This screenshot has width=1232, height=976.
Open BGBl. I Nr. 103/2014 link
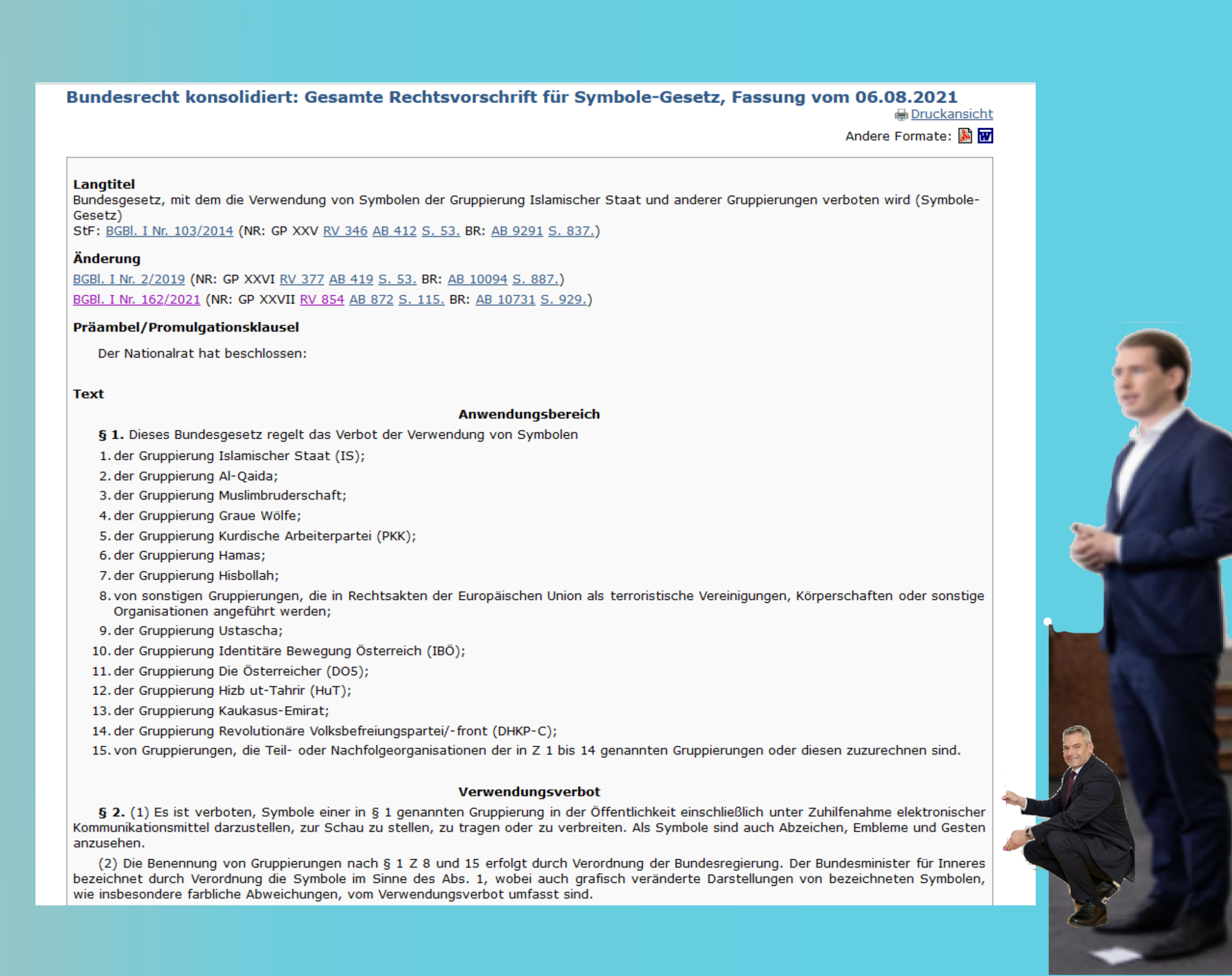pos(169,231)
